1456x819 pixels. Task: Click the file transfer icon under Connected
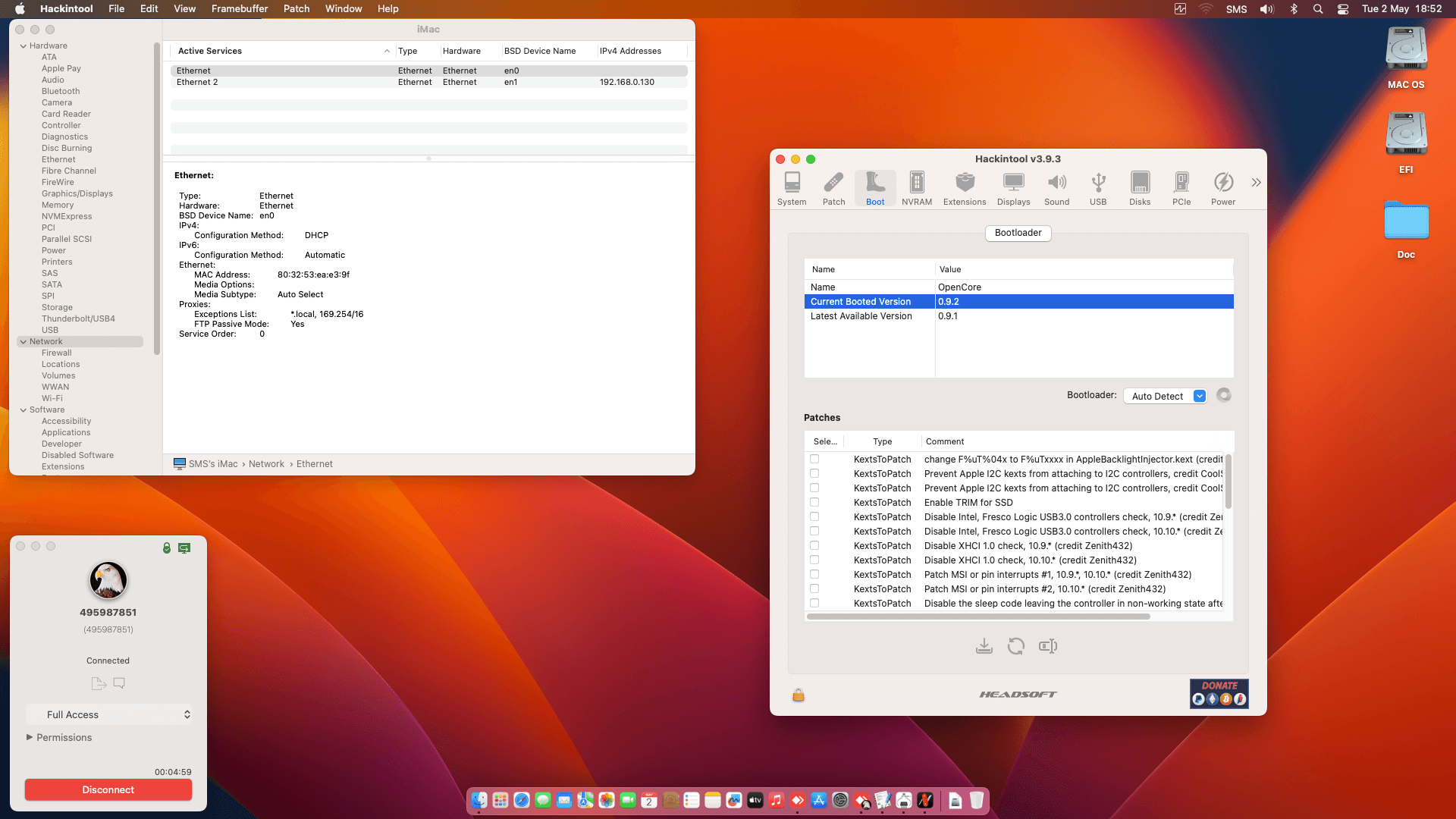(99, 683)
